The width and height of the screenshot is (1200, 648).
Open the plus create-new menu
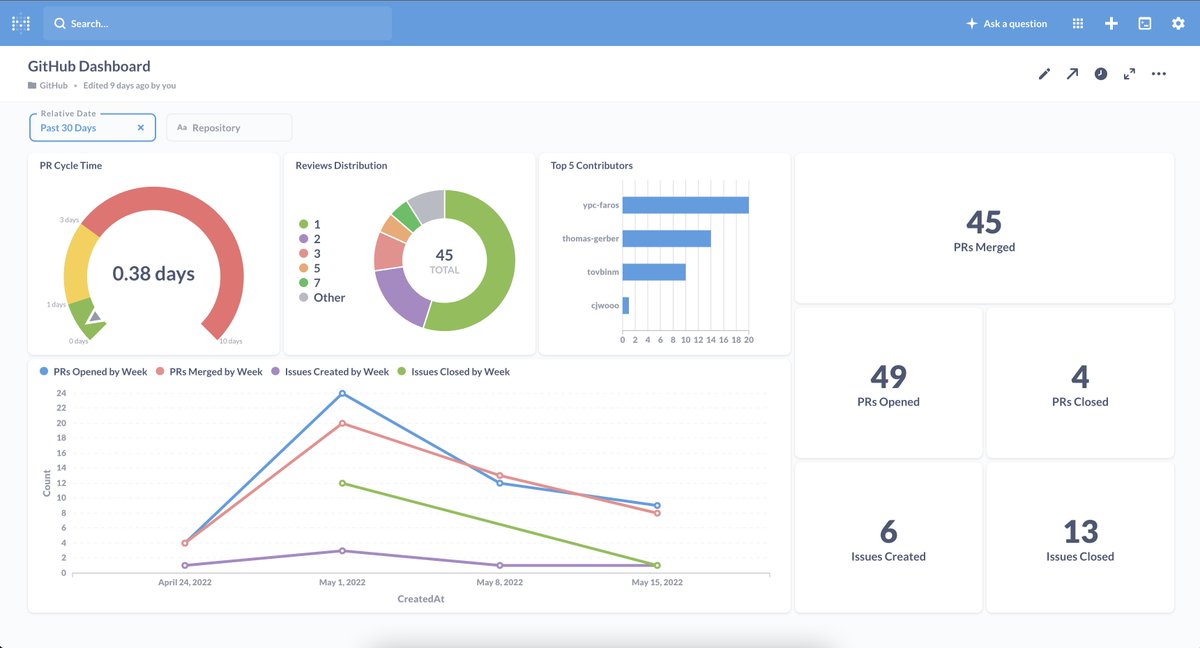tap(1111, 23)
